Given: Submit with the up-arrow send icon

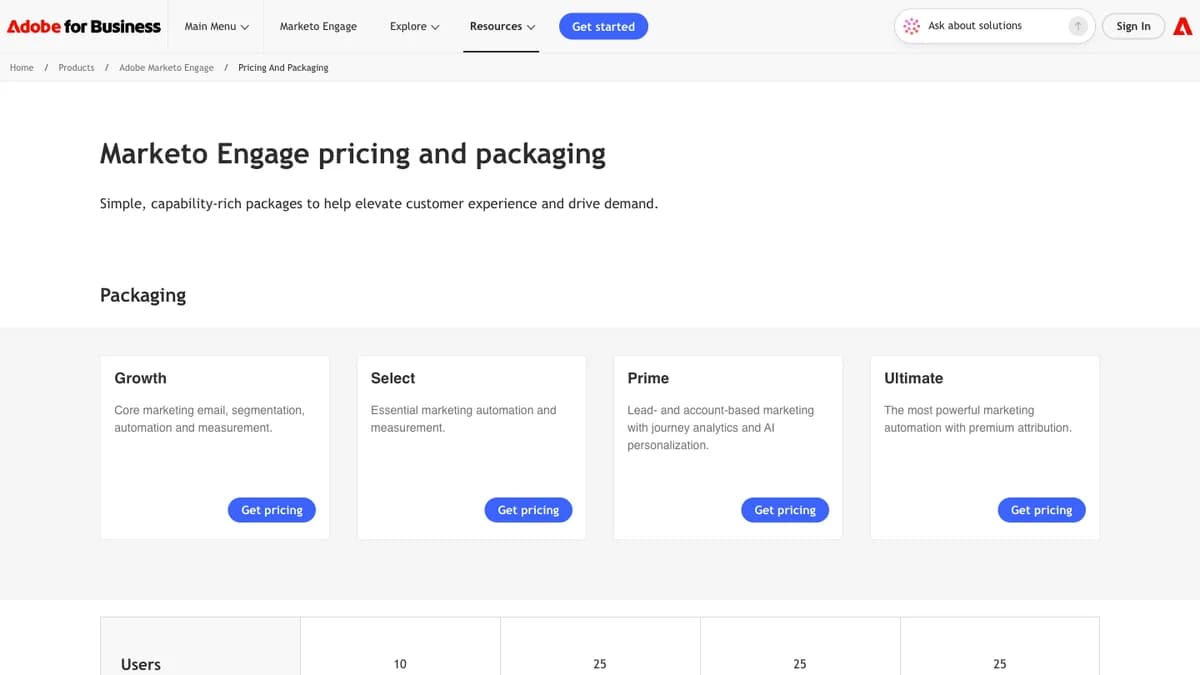Looking at the screenshot, I should coord(1077,27).
